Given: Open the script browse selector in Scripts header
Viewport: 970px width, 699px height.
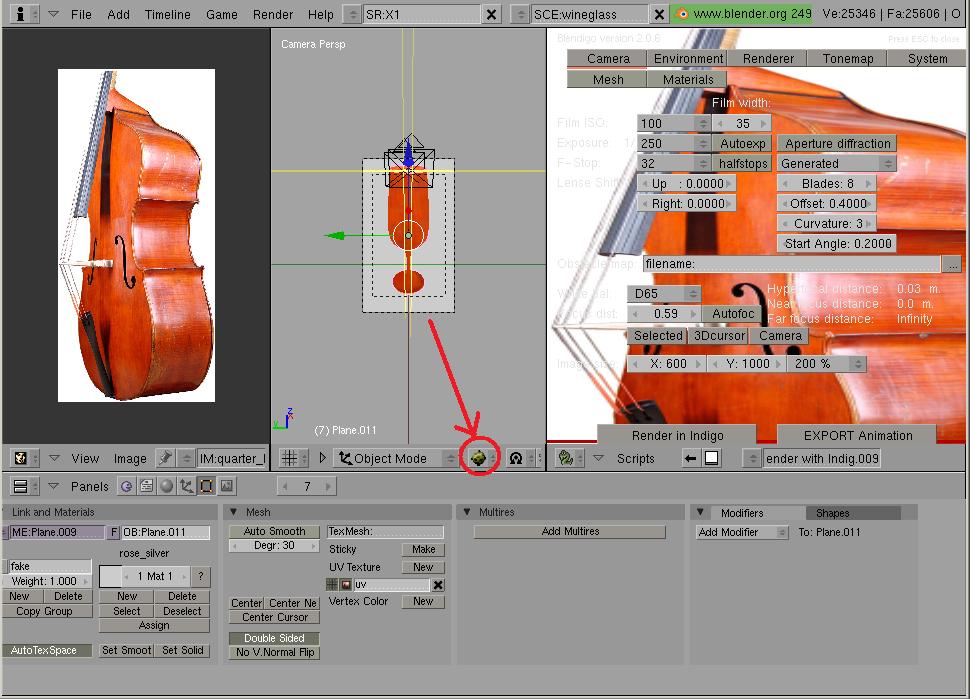Looking at the screenshot, I should [752, 458].
